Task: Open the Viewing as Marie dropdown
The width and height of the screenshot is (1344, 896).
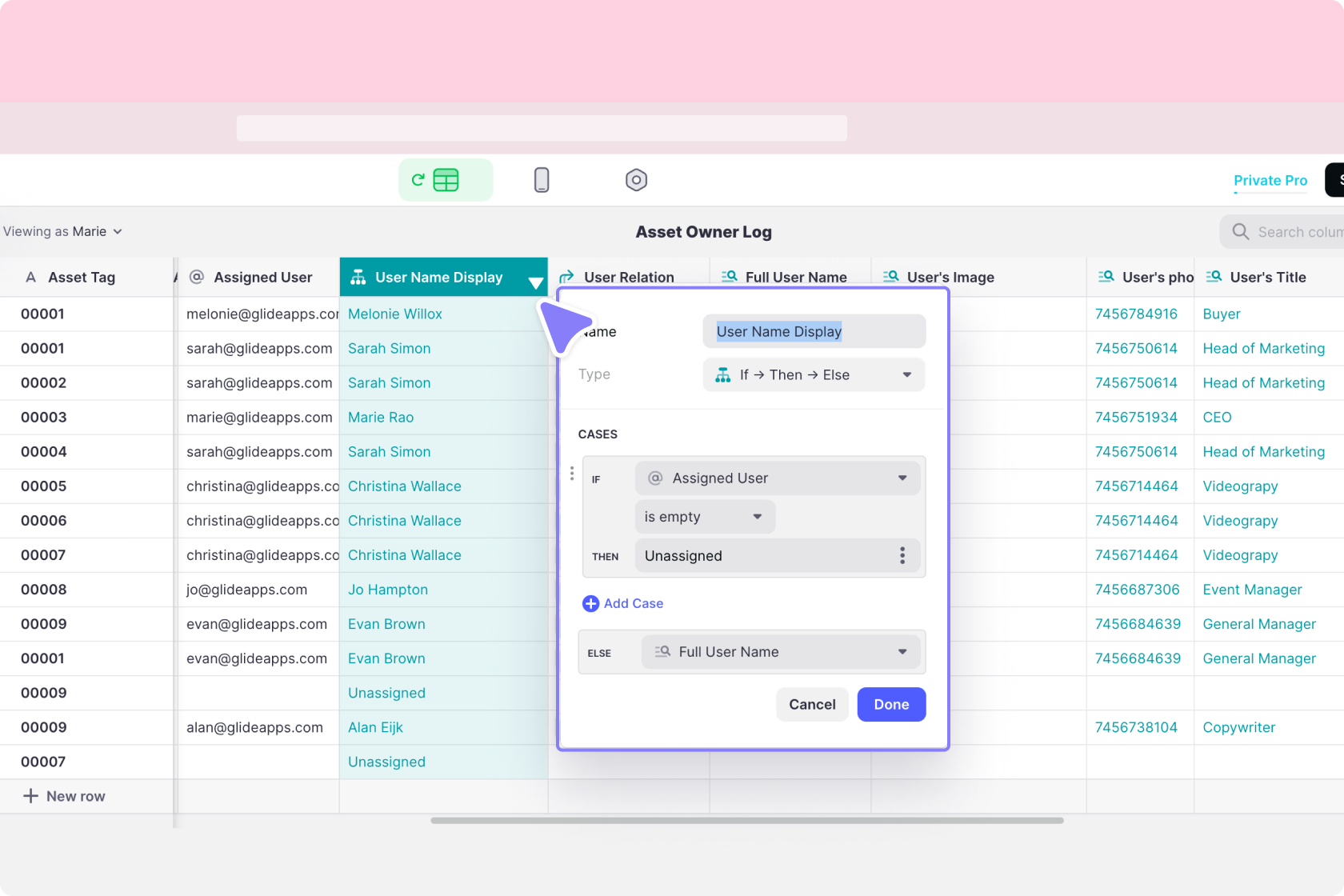Action: coord(63,231)
